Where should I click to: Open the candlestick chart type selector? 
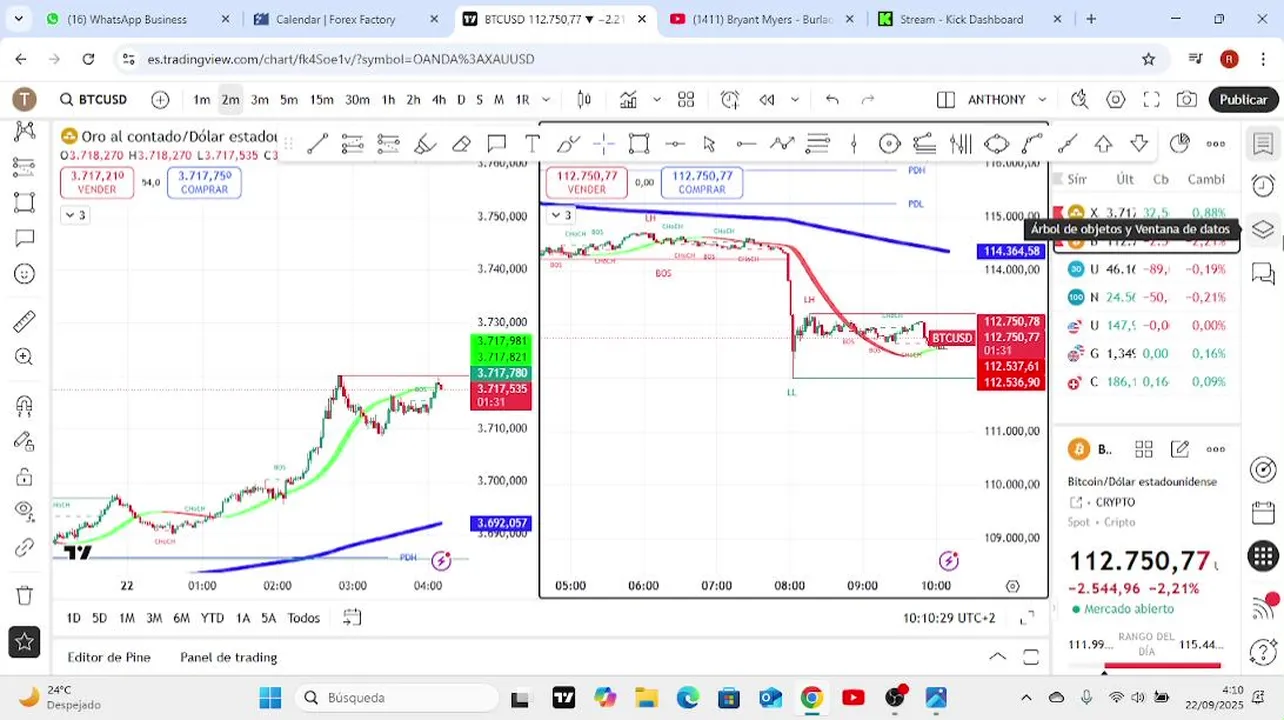(584, 99)
